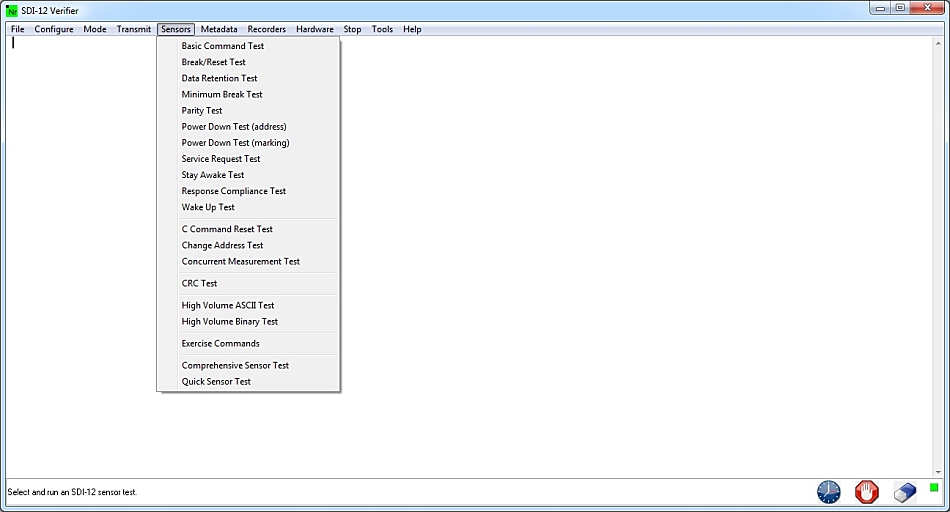
Task: Click the SDI-12 Verifier app icon
Action: 12,11
